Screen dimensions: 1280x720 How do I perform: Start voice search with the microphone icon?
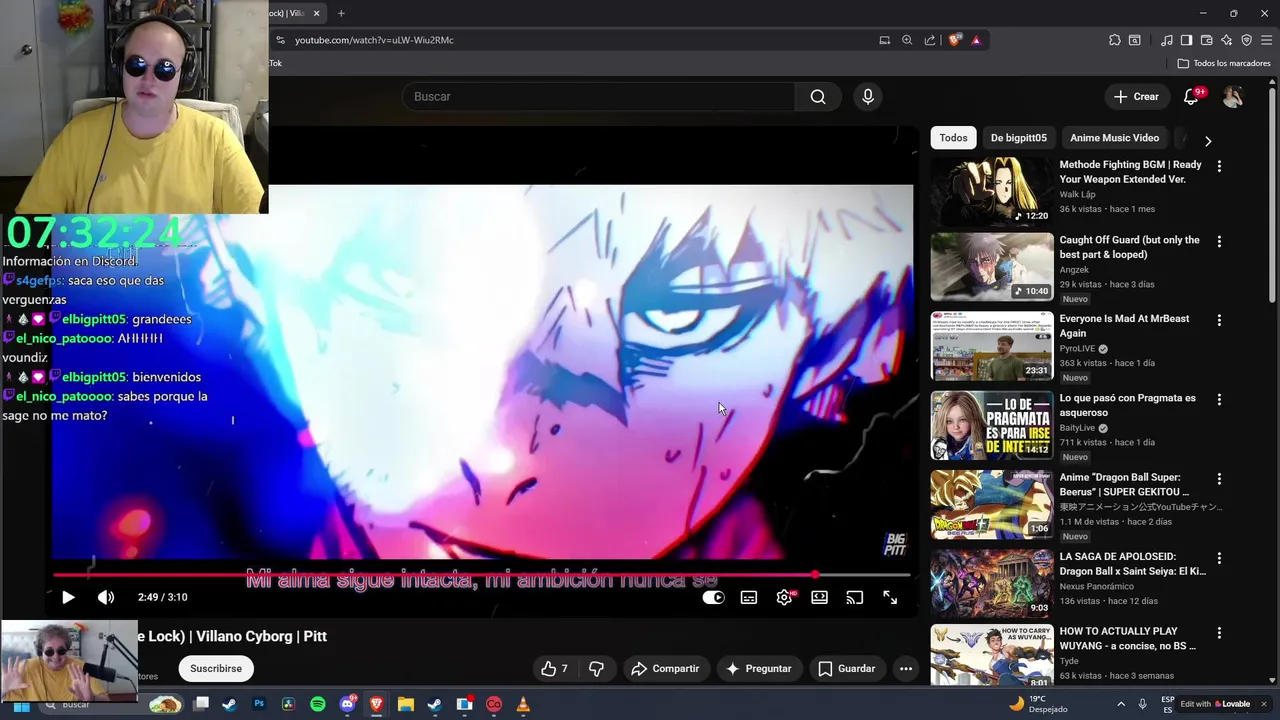[x=868, y=96]
